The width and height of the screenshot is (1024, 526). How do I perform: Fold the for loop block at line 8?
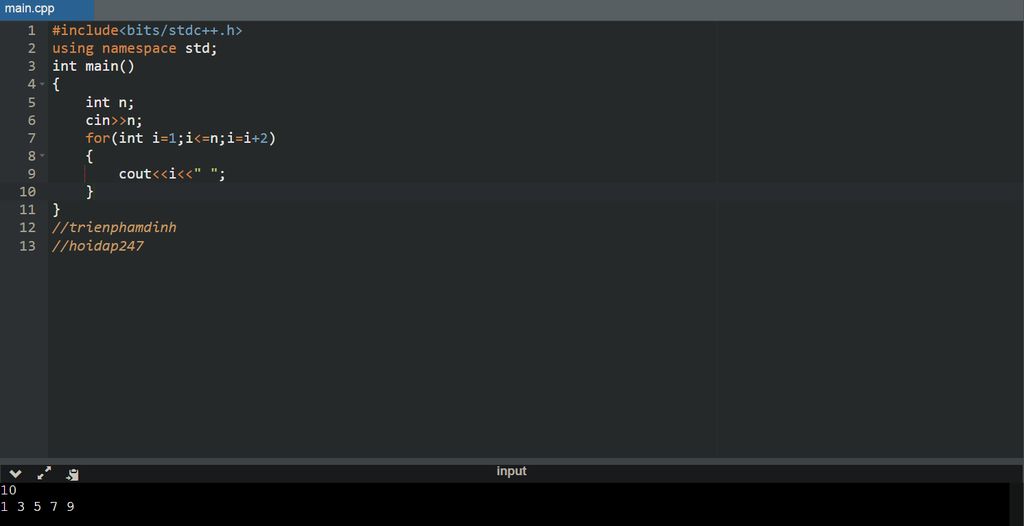[x=42, y=156]
